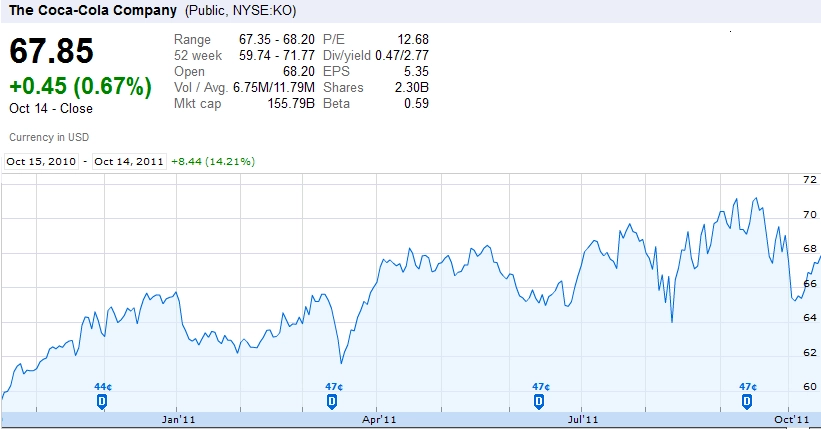Click the Div/yield value 0.47/2.77

(x=402, y=56)
